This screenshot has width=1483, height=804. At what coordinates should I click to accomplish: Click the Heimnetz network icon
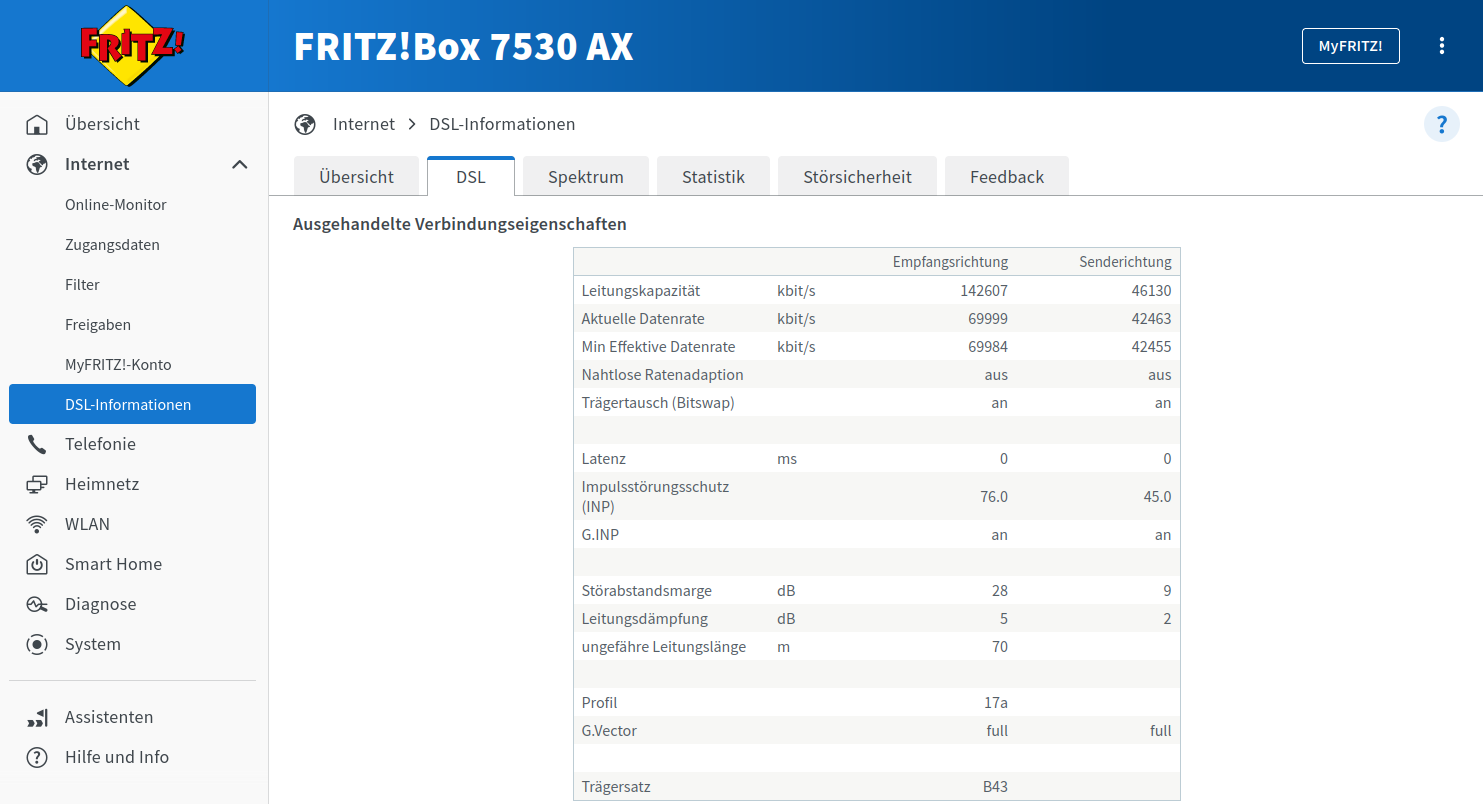tap(37, 484)
